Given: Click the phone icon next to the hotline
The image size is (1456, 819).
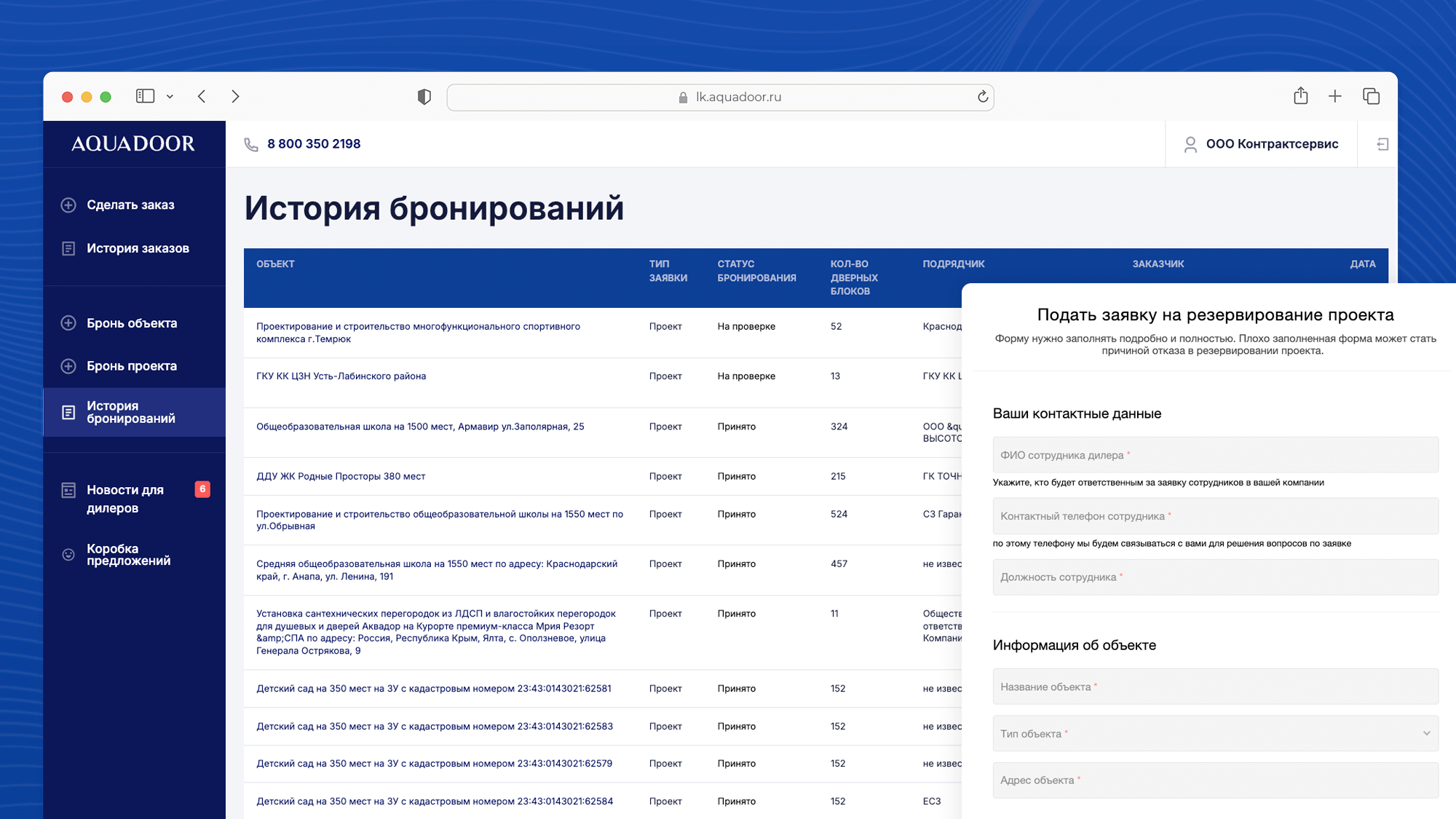Looking at the screenshot, I should 250,143.
